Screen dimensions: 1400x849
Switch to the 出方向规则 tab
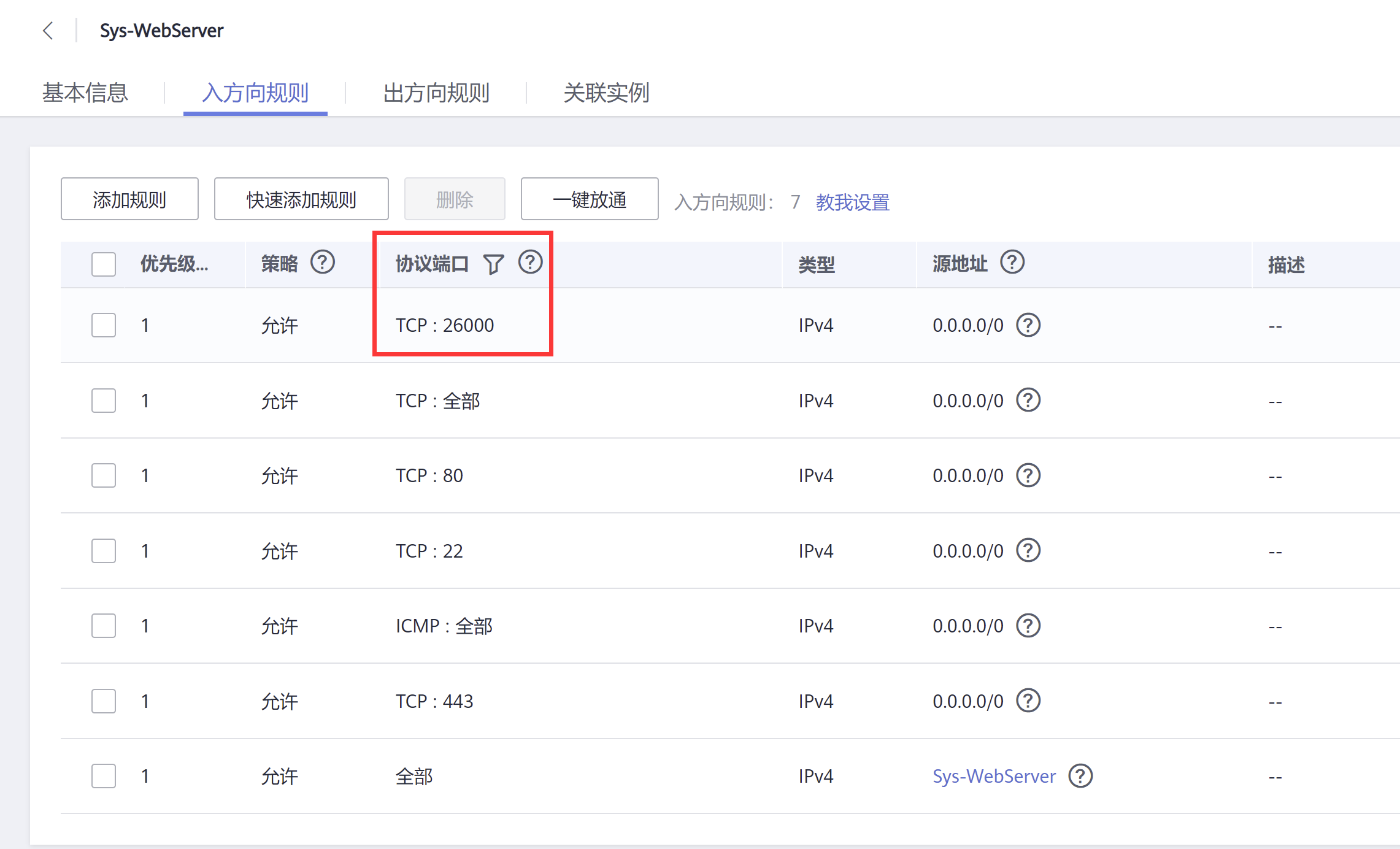point(436,93)
